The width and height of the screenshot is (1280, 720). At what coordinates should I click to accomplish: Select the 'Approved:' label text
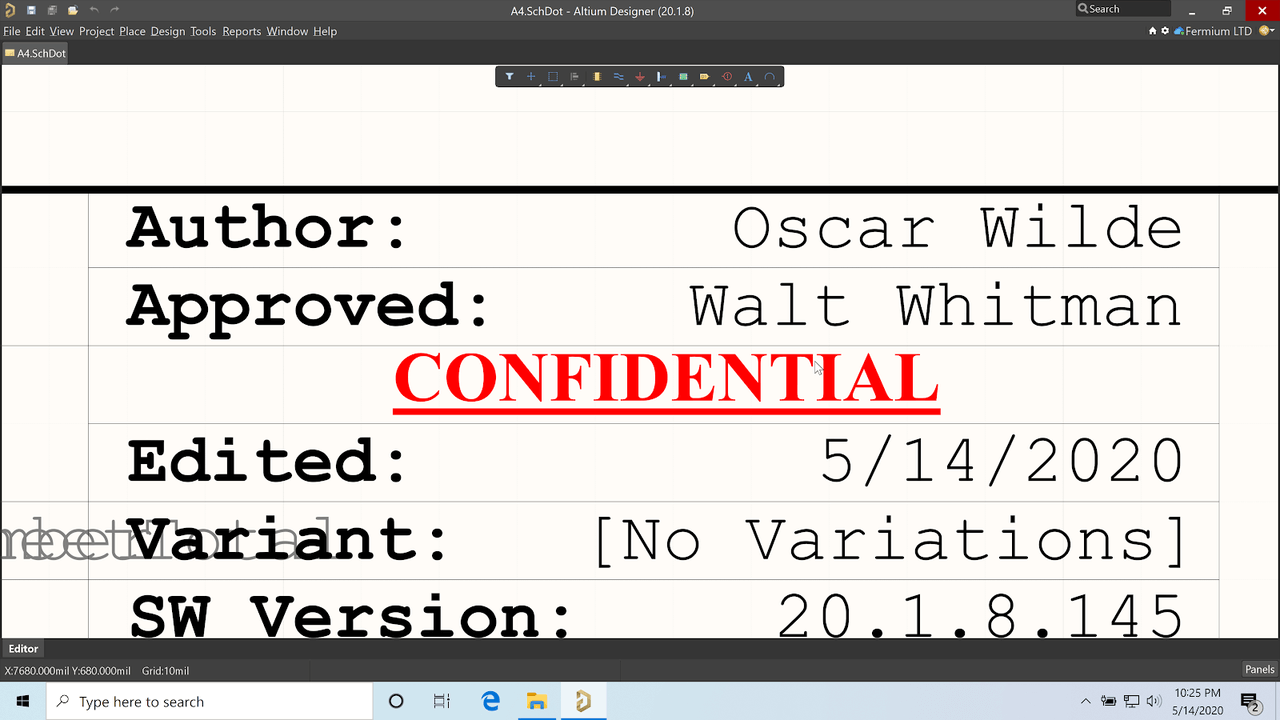tap(309, 308)
